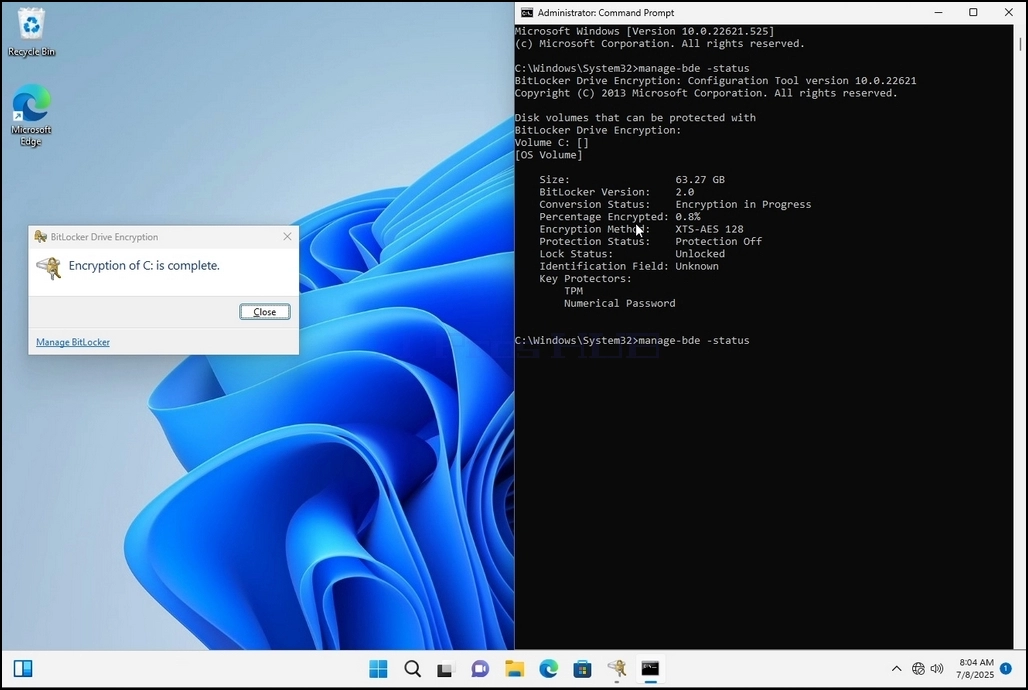Image resolution: width=1028 pixels, height=690 pixels.
Task: Click the '63.27 GB' size value
Action: 700,180
